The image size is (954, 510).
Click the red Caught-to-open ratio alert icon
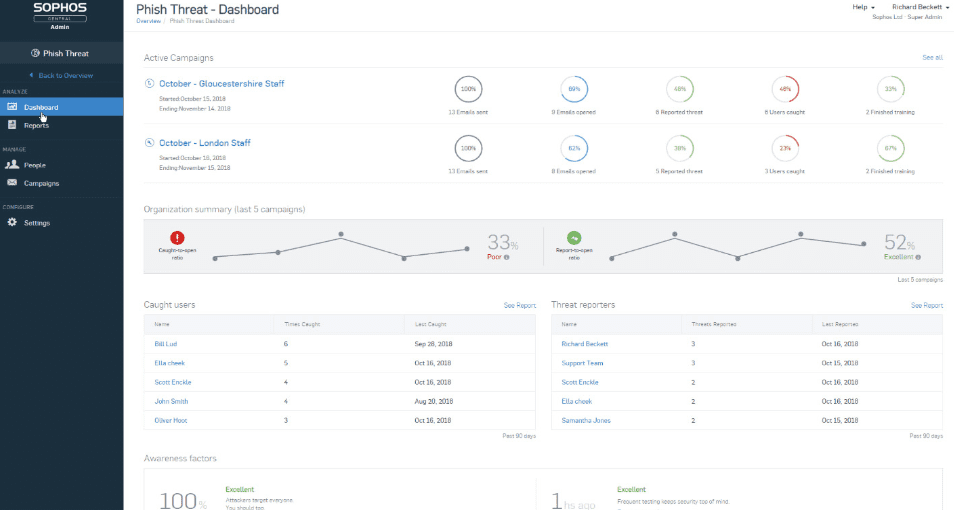177,238
